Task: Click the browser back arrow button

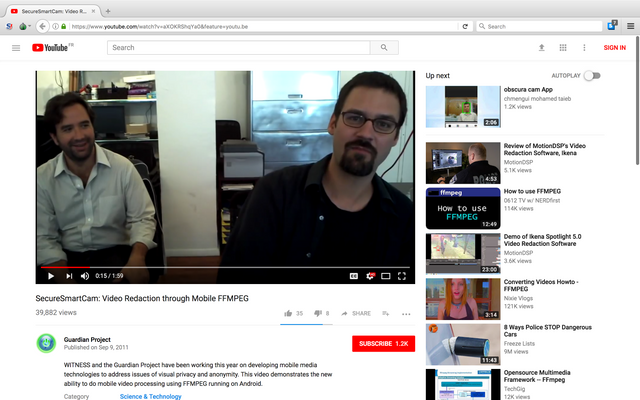Action: 42,27
